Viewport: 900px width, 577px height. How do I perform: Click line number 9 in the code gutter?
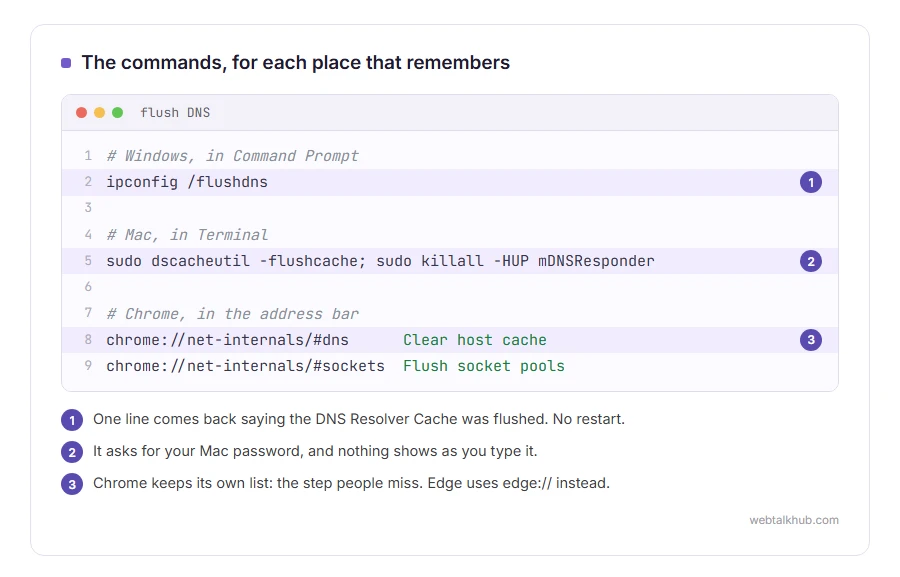(x=88, y=365)
